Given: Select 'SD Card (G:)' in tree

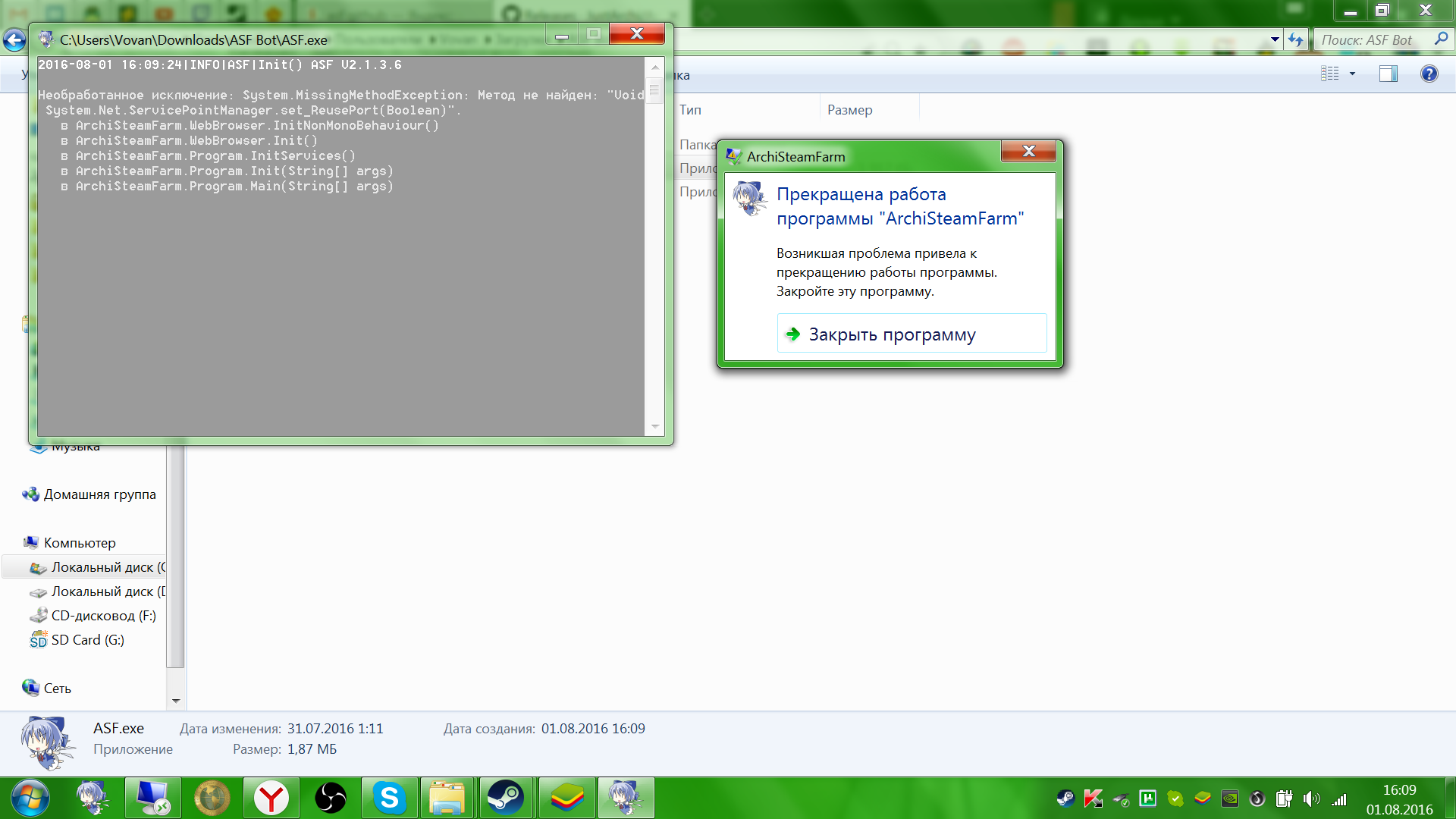Looking at the screenshot, I should tap(77, 640).
